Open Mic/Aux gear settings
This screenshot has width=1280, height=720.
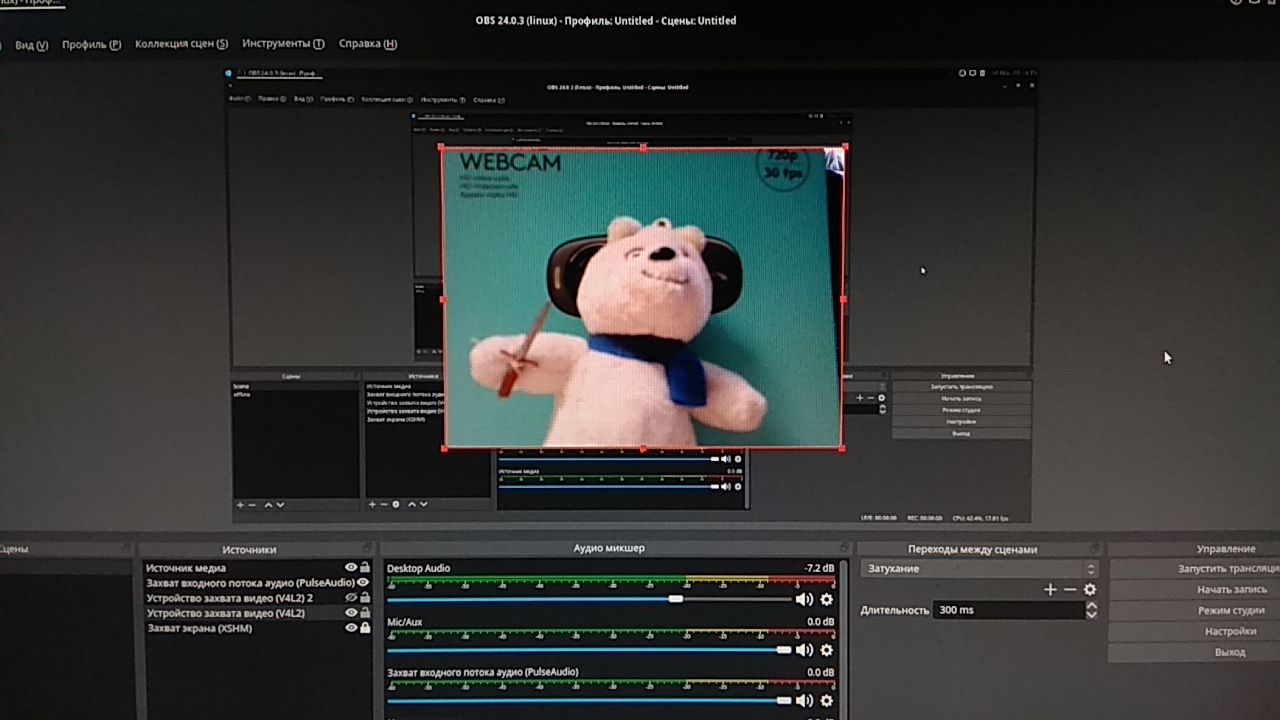click(x=826, y=649)
